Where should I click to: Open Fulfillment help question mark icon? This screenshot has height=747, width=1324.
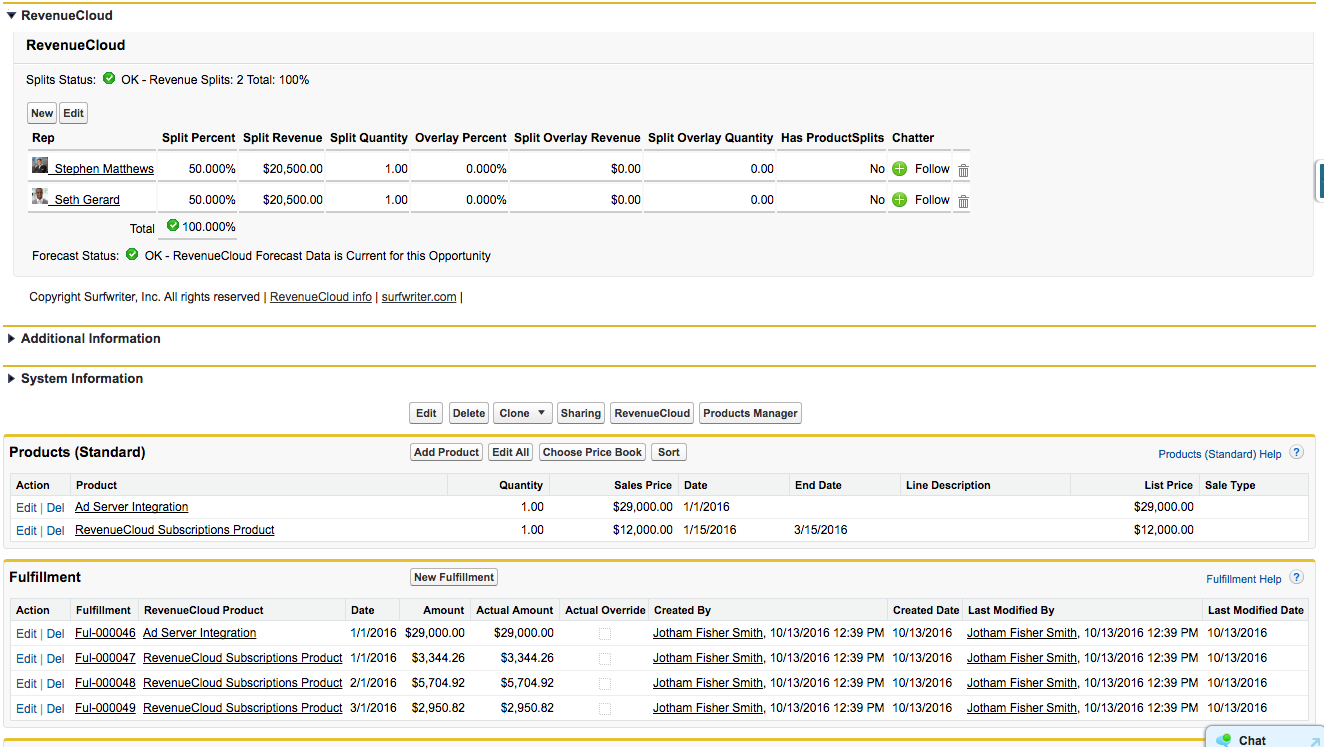(x=1296, y=577)
